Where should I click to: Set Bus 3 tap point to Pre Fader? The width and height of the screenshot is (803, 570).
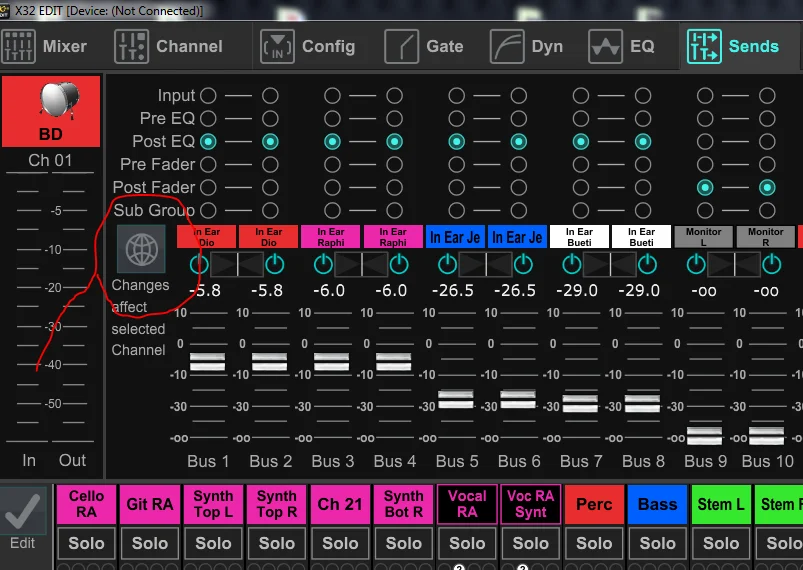(332, 164)
